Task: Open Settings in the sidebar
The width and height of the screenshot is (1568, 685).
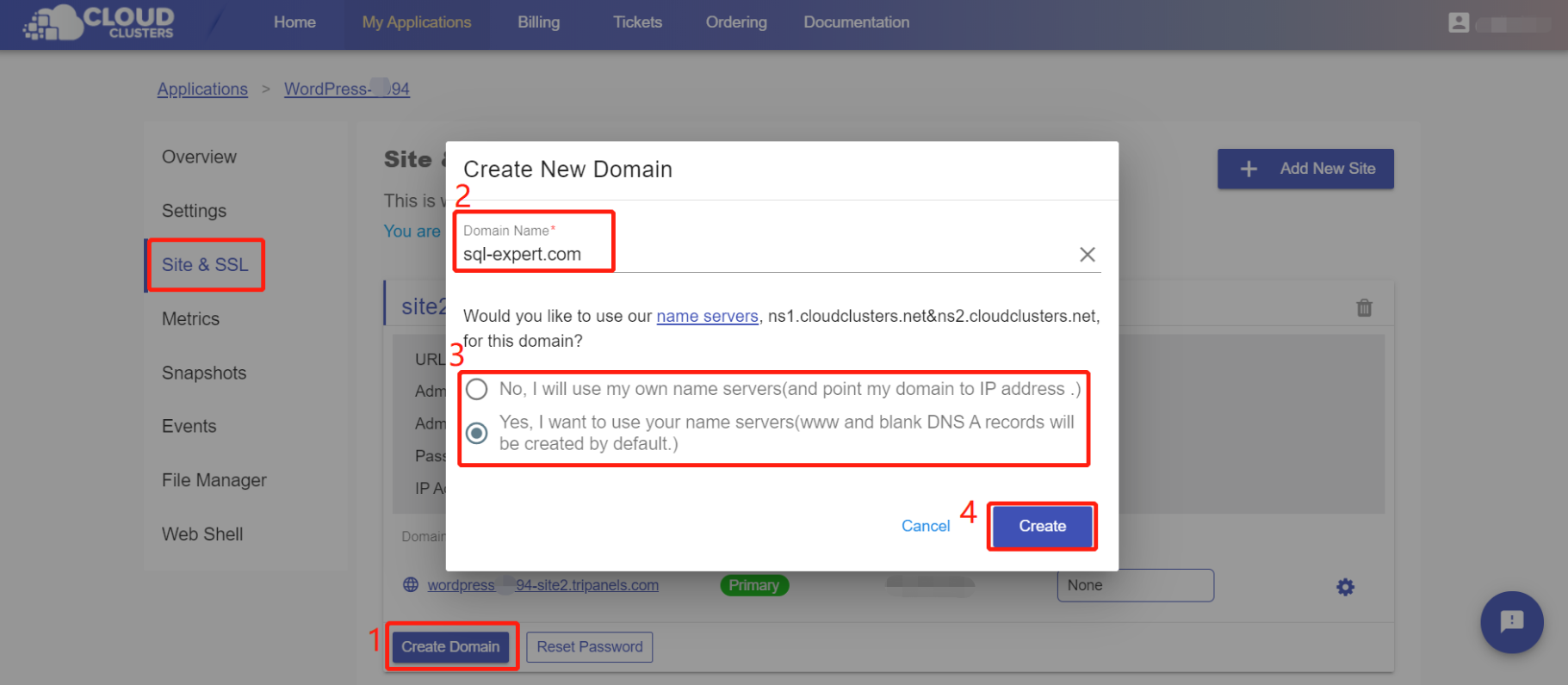Action: (x=195, y=211)
